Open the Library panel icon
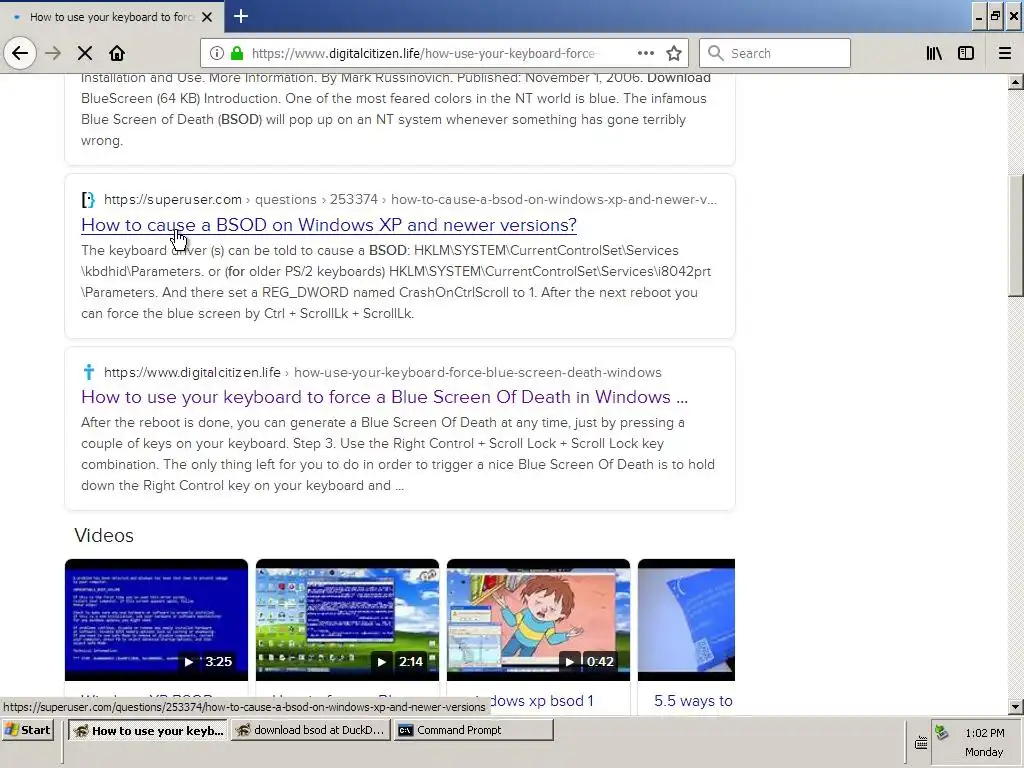This screenshot has width=1024, height=768. tap(934, 53)
